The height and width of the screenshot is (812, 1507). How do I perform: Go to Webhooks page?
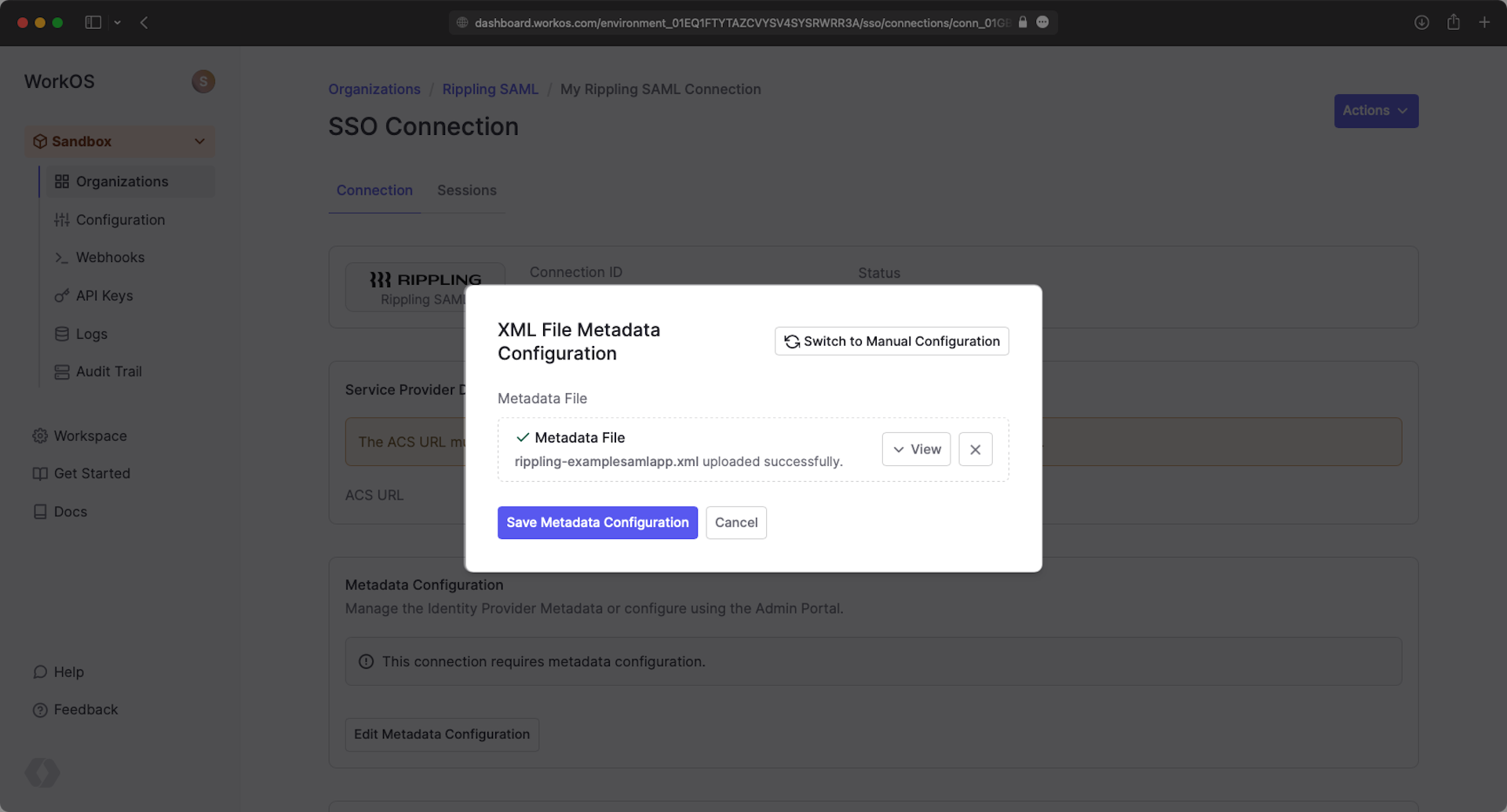(x=110, y=257)
